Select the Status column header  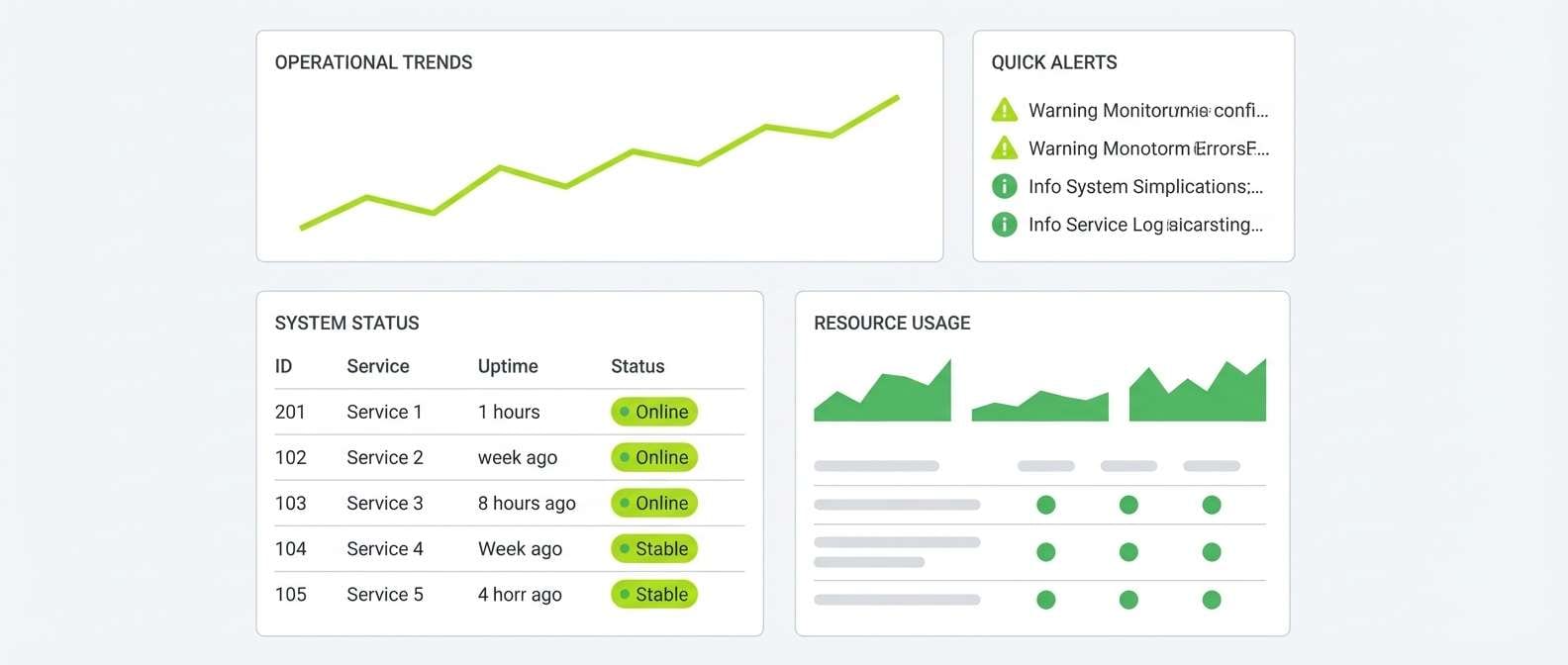pyautogui.click(x=637, y=366)
